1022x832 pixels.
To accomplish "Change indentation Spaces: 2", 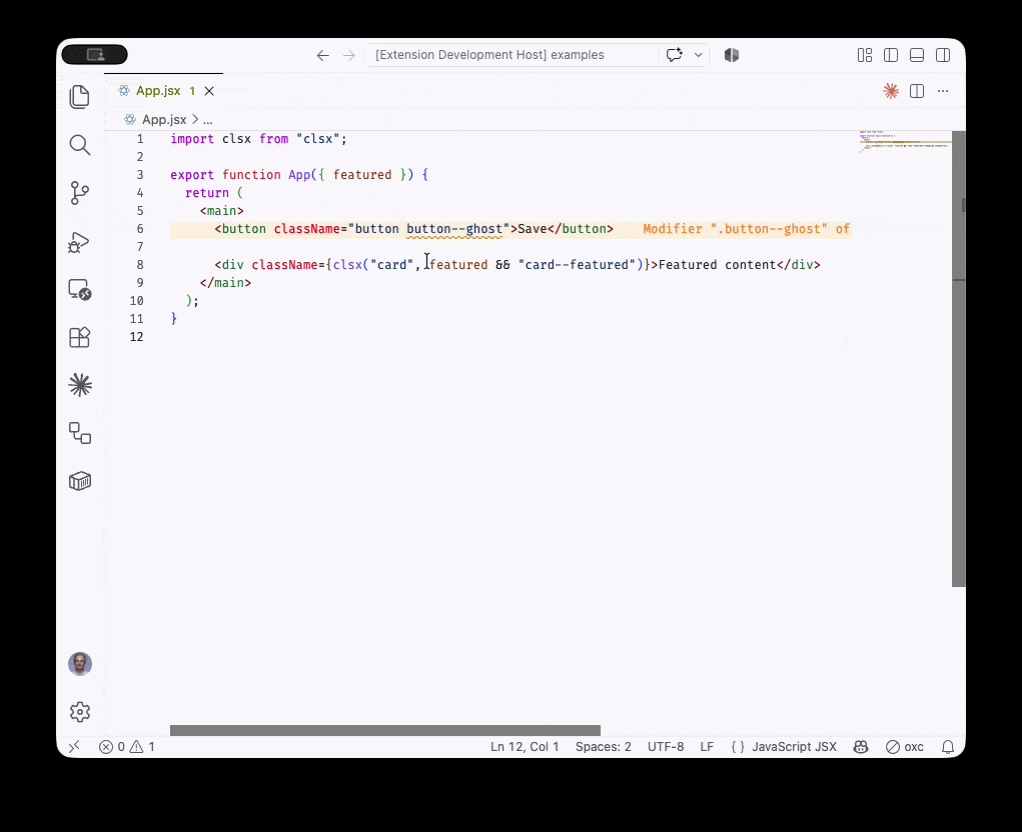I will pyautogui.click(x=603, y=747).
